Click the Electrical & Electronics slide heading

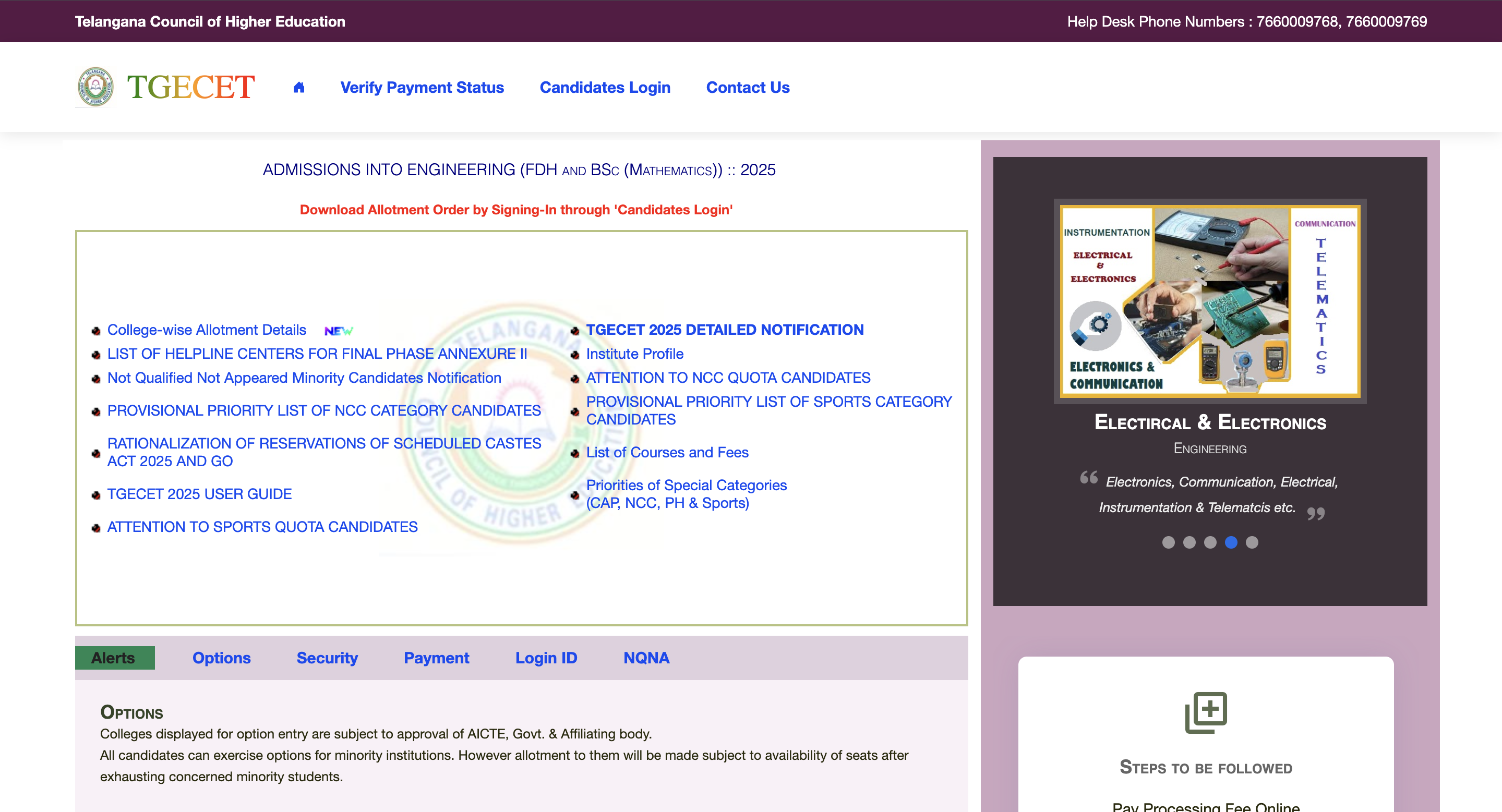[x=1210, y=422]
